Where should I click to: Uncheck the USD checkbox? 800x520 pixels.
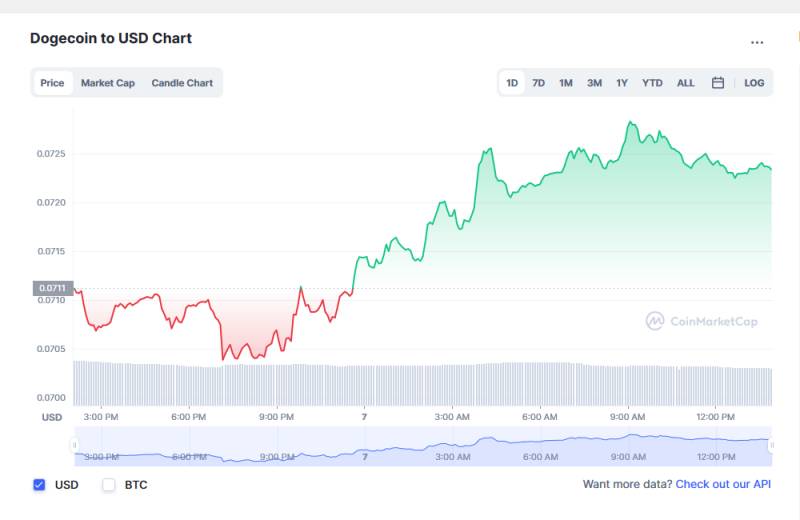point(39,485)
